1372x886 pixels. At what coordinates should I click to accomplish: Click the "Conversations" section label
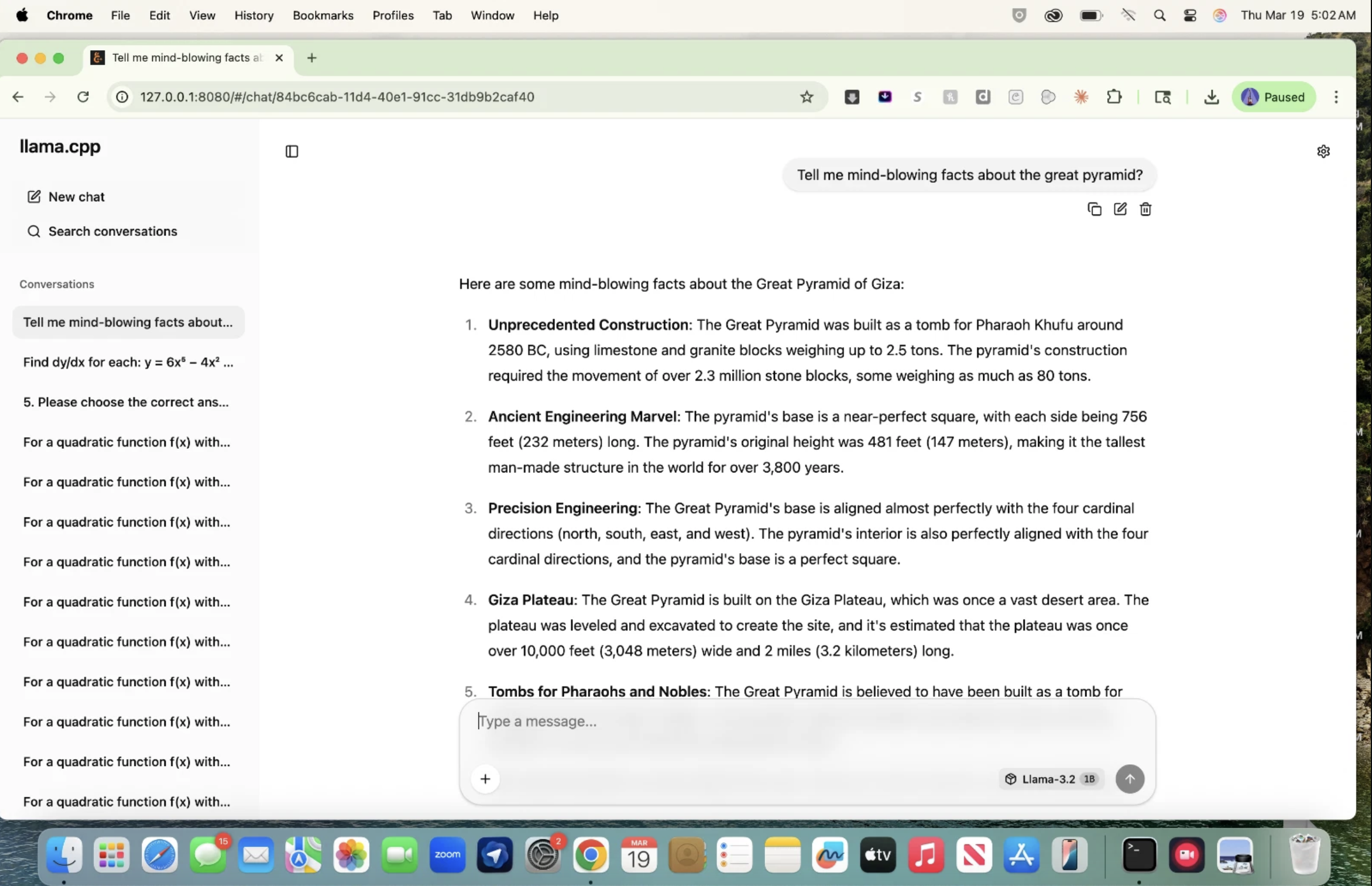tap(57, 284)
